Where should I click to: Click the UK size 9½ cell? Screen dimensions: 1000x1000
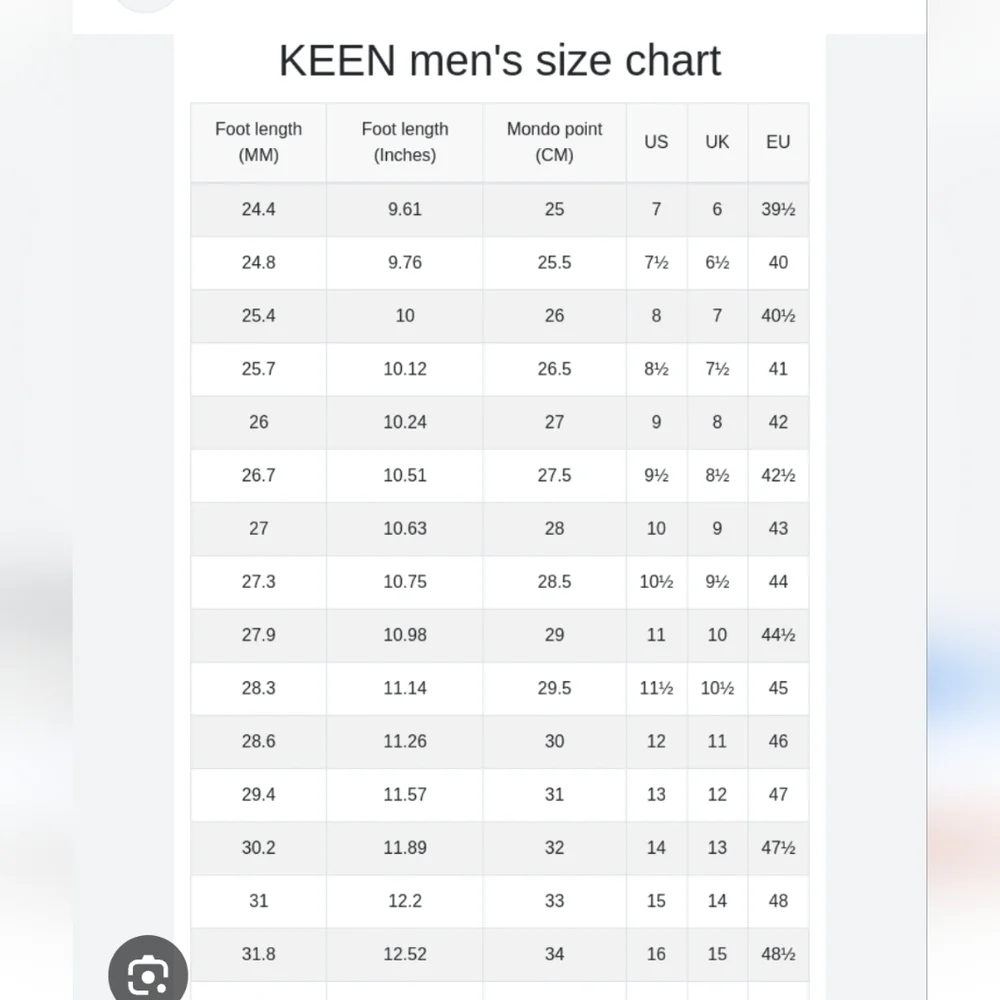click(717, 582)
